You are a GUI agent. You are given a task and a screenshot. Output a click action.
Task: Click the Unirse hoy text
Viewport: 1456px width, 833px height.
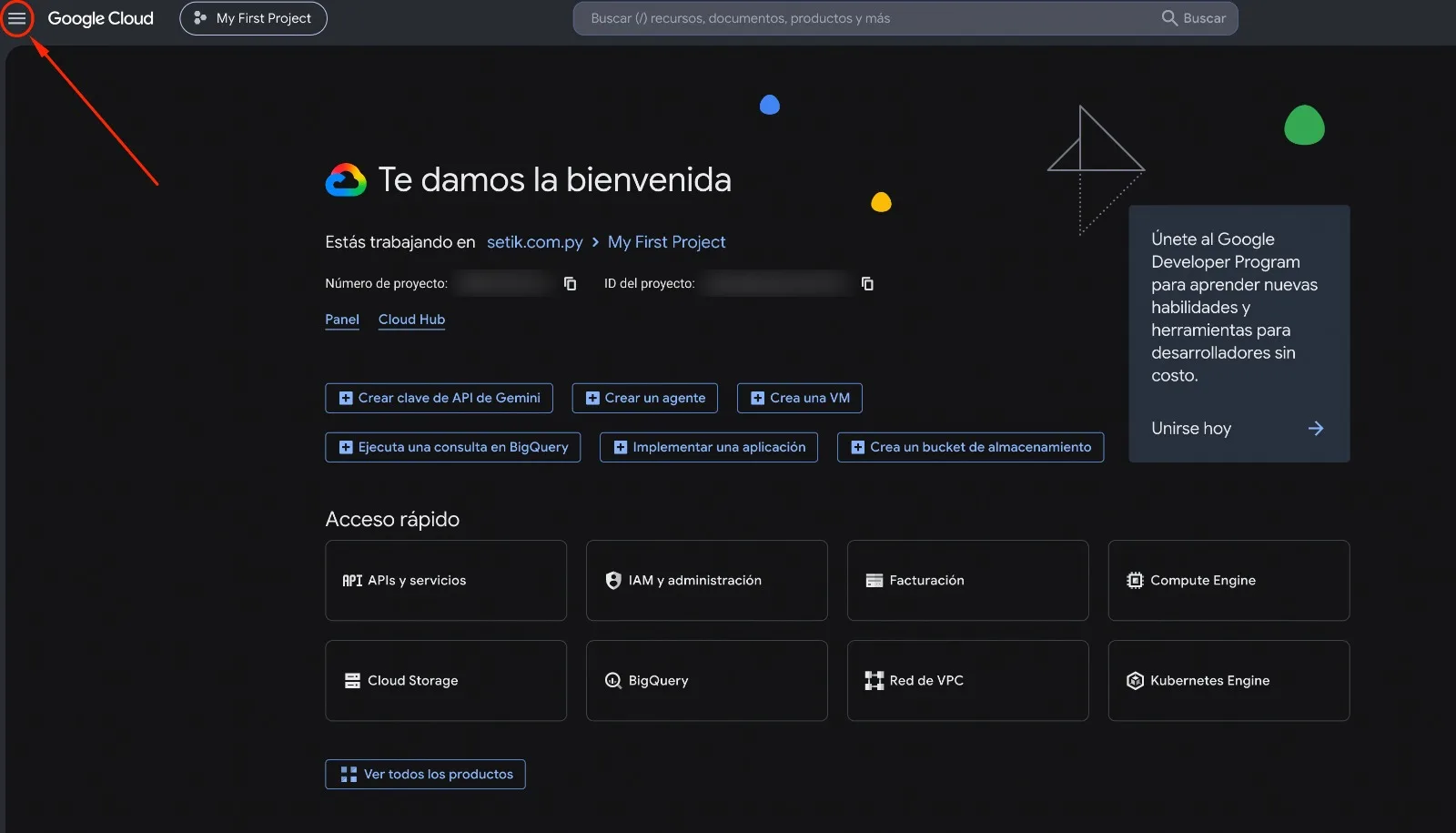point(1190,429)
